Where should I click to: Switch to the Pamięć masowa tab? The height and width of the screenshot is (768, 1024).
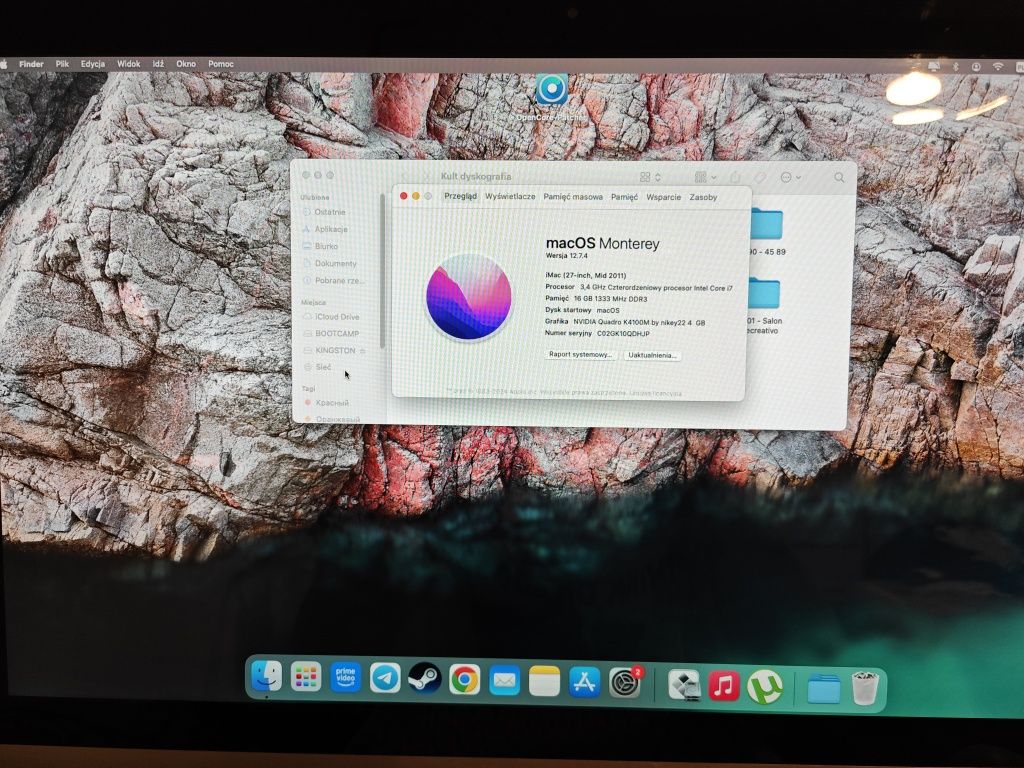pyautogui.click(x=573, y=197)
